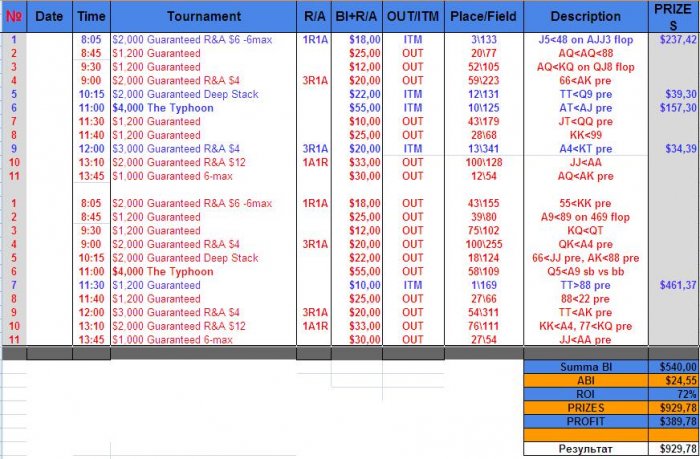700x459 pixels.
Task: Select description 55<KK pre
Action: tap(586, 204)
